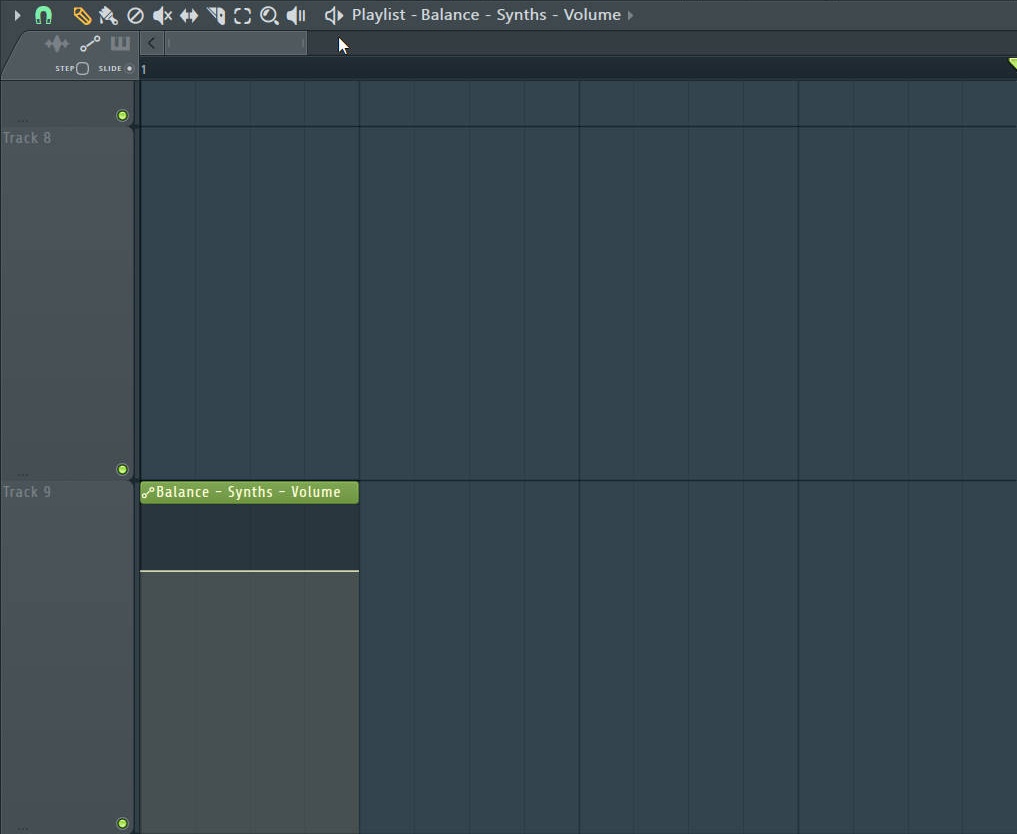This screenshot has height=834, width=1017.
Task: Select the Balance - Synths - Volume clip
Action: click(x=249, y=492)
